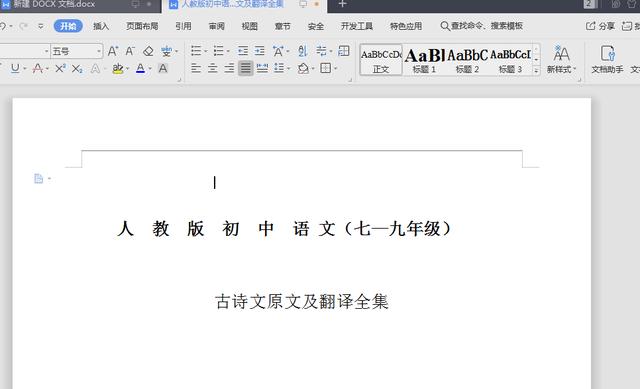
Task: Decrease font size with the A- icon
Action: pos(130,51)
